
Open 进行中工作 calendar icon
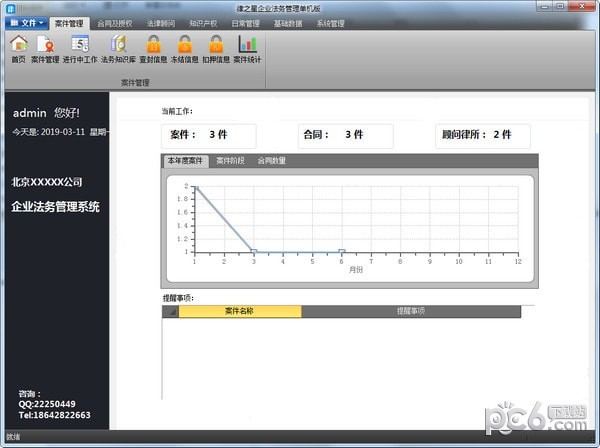(80, 49)
